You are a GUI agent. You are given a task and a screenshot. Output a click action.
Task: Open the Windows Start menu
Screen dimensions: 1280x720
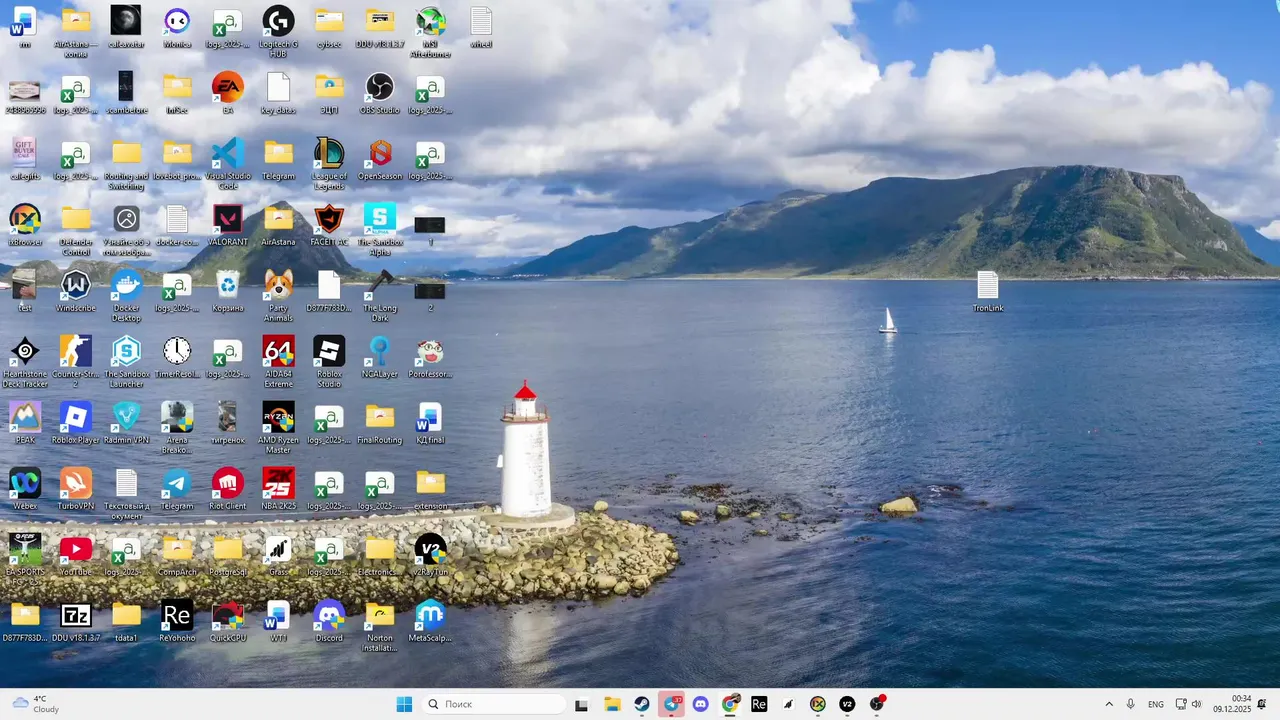pyautogui.click(x=404, y=704)
